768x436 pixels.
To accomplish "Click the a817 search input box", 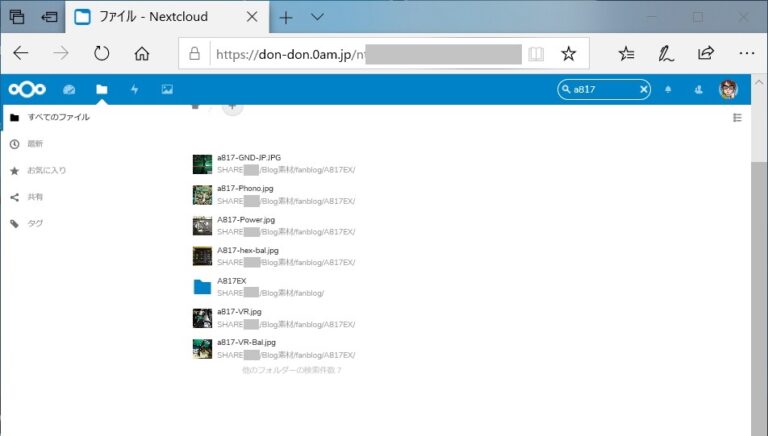I will pyautogui.click(x=604, y=89).
